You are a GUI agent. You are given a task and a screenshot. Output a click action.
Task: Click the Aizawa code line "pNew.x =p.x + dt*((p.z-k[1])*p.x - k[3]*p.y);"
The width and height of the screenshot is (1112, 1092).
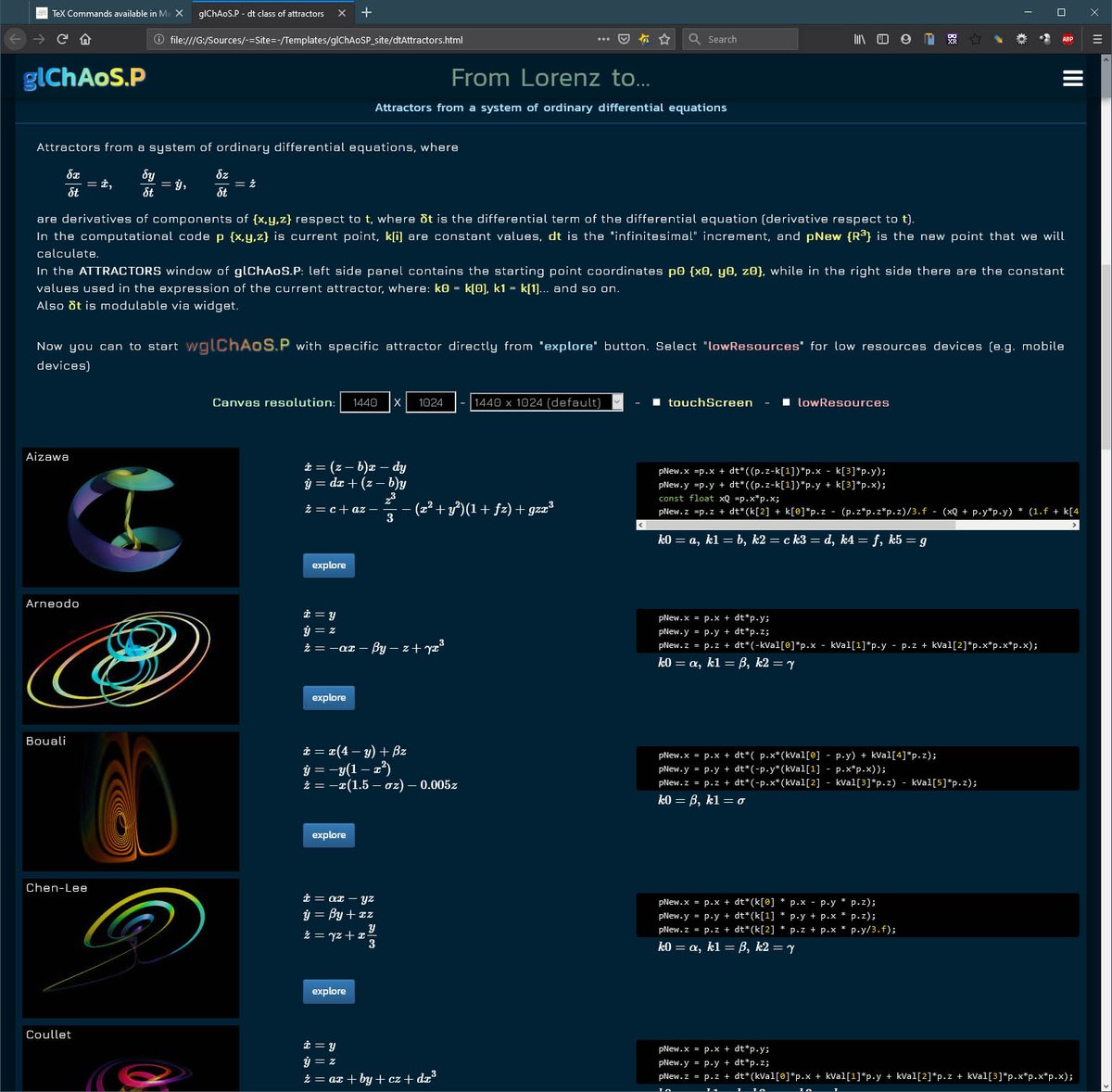(x=772, y=471)
